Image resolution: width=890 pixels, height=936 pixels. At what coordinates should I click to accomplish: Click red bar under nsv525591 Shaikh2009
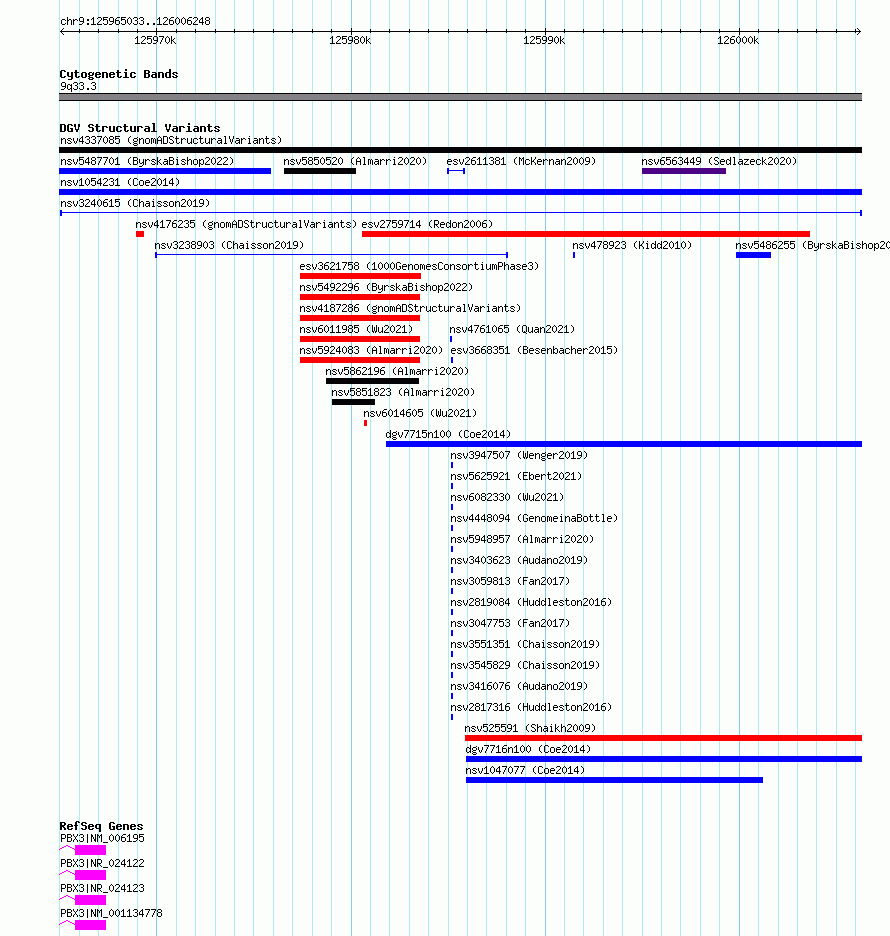(663, 738)
